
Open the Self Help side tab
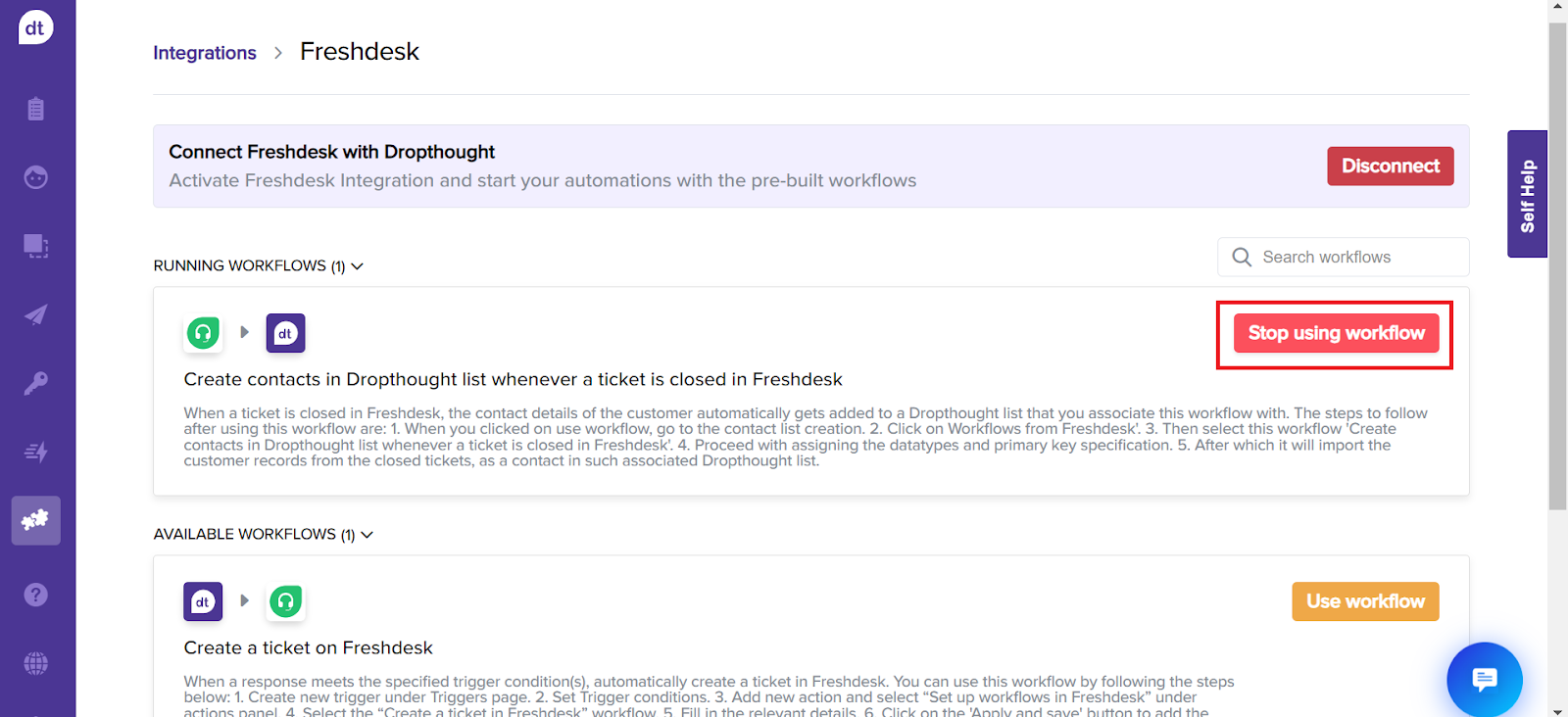pyautogui.click(x=1527, y=194)
